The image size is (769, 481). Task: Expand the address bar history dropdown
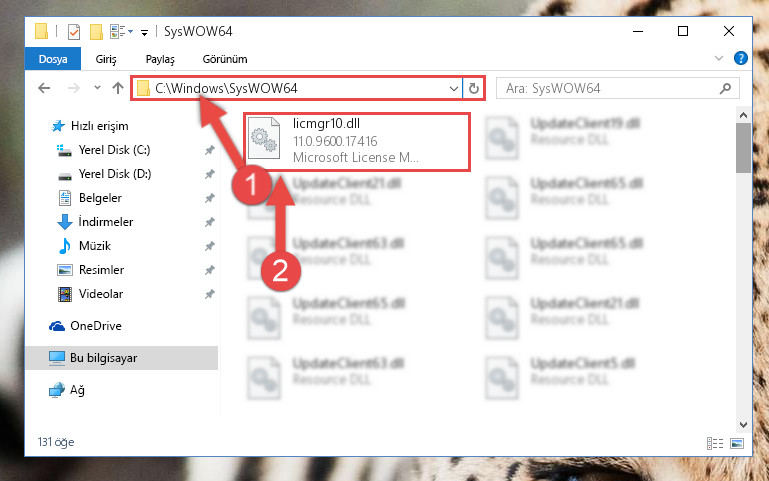454,89
